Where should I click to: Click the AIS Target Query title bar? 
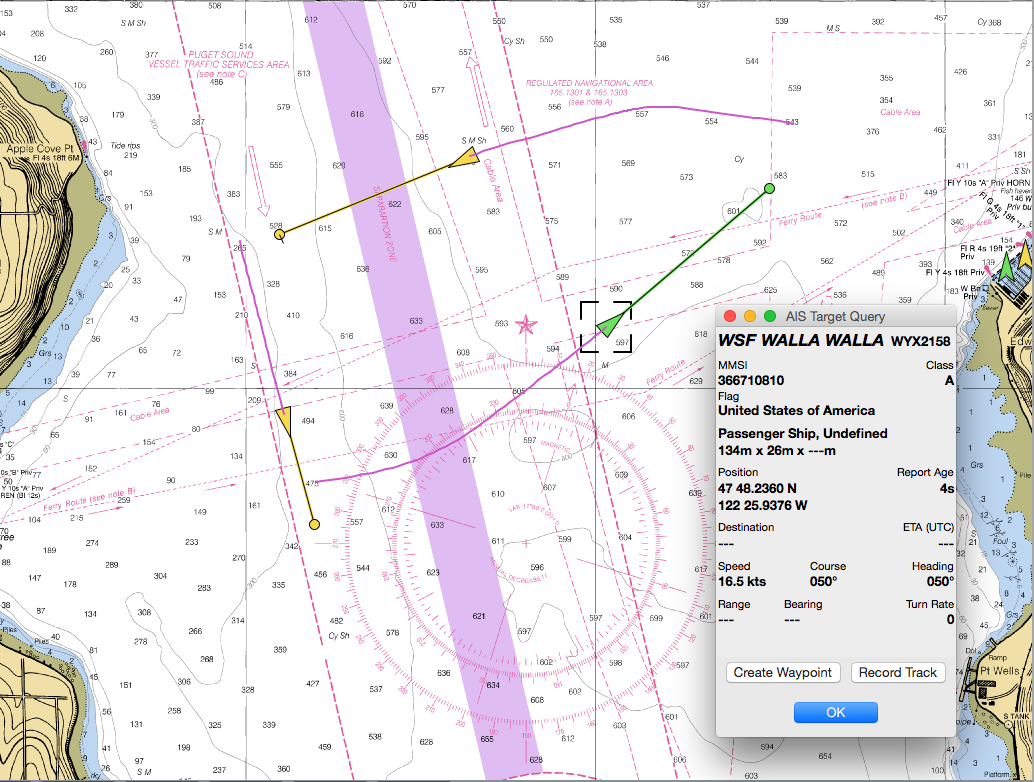pos(836,316)
